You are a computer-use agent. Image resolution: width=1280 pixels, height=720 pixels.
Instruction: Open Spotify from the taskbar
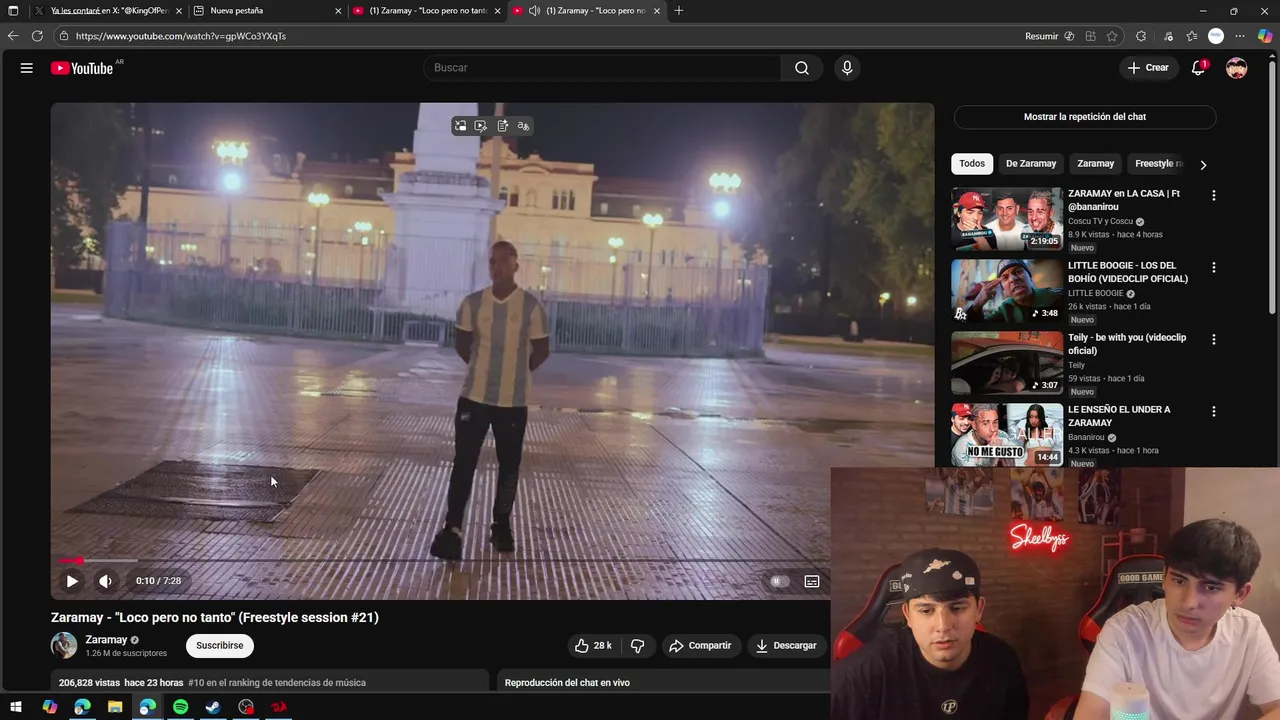click(180, 707)
